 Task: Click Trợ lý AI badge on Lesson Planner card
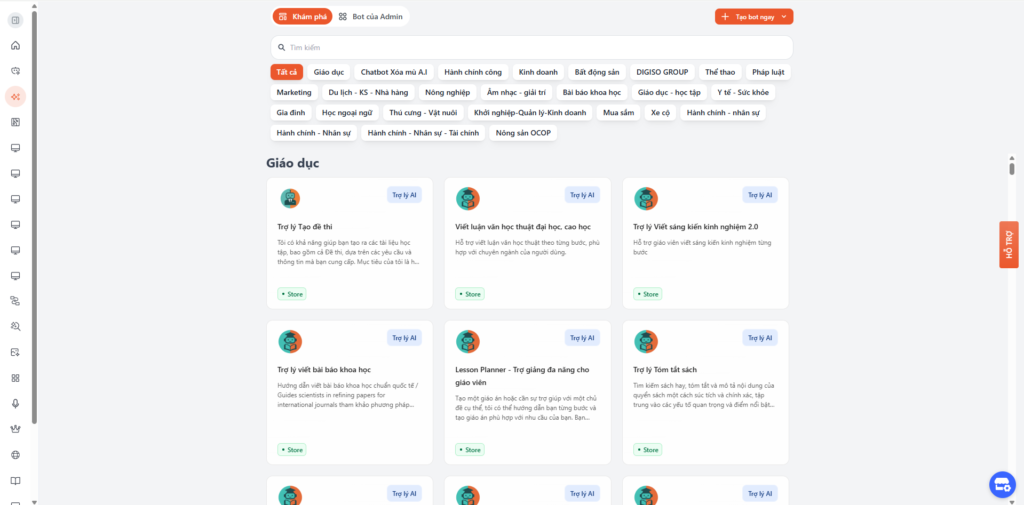[x=582, y=338]
